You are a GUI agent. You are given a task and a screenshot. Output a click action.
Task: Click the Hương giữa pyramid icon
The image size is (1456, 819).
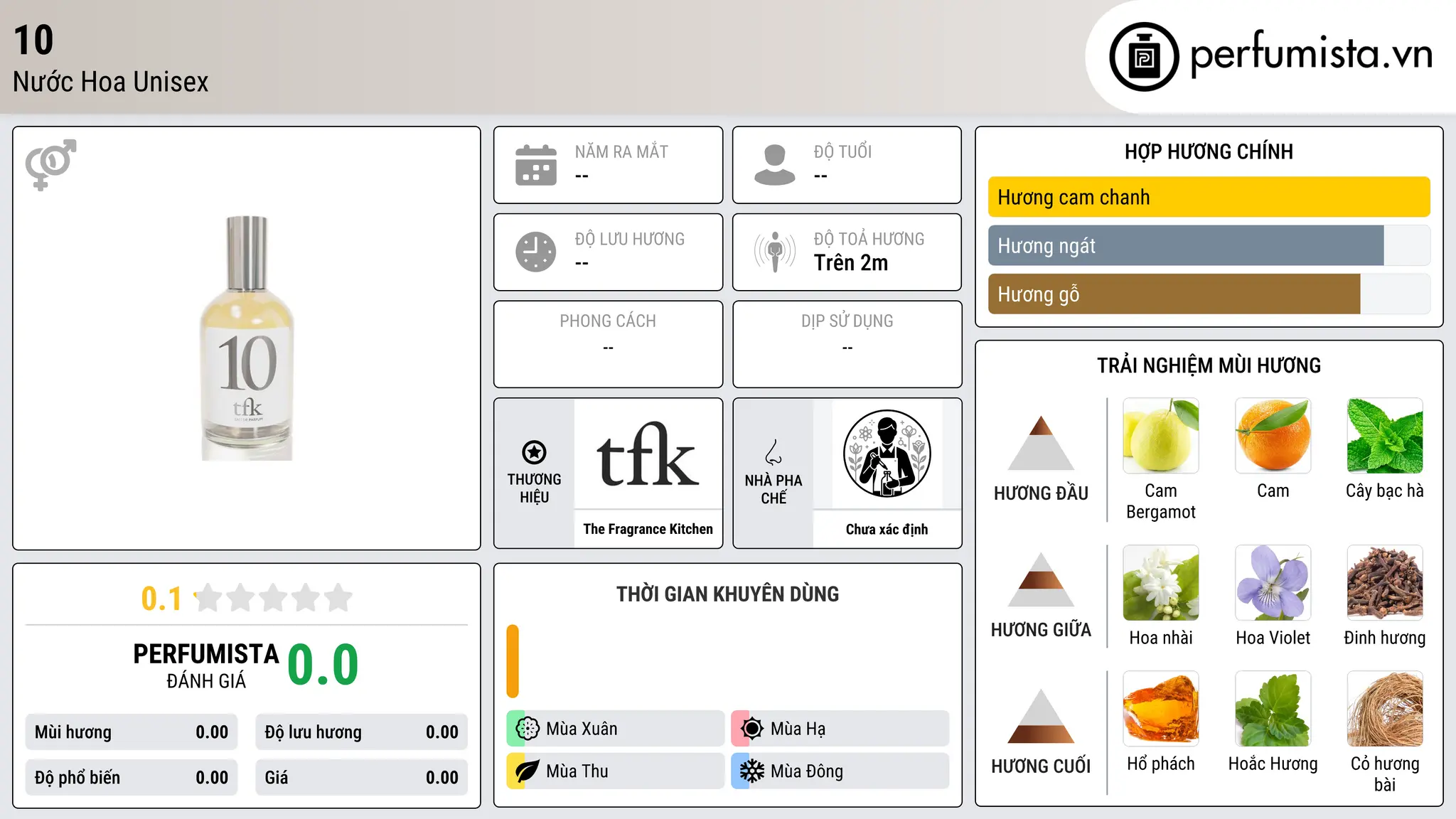point(1041,579)
